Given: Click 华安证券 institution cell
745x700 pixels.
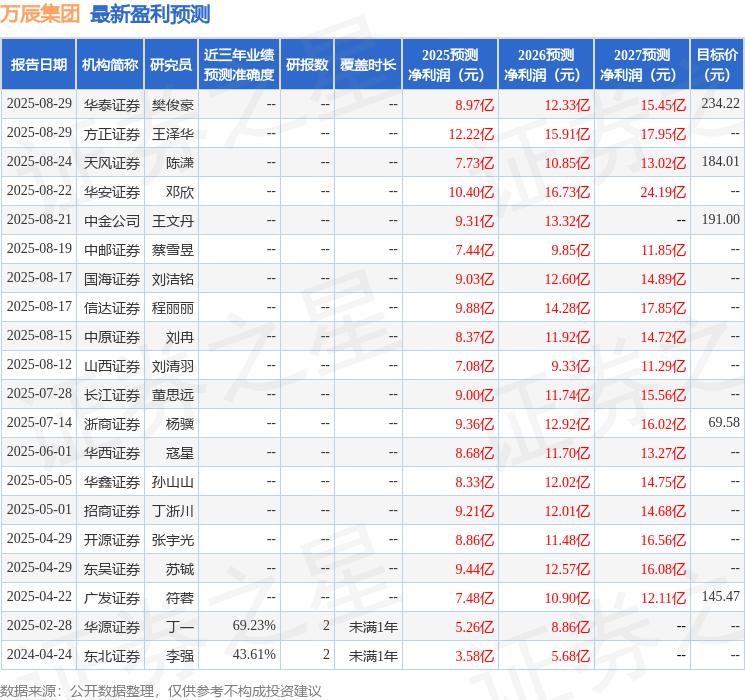Looking at the screenshot, I should click(112, 192).
